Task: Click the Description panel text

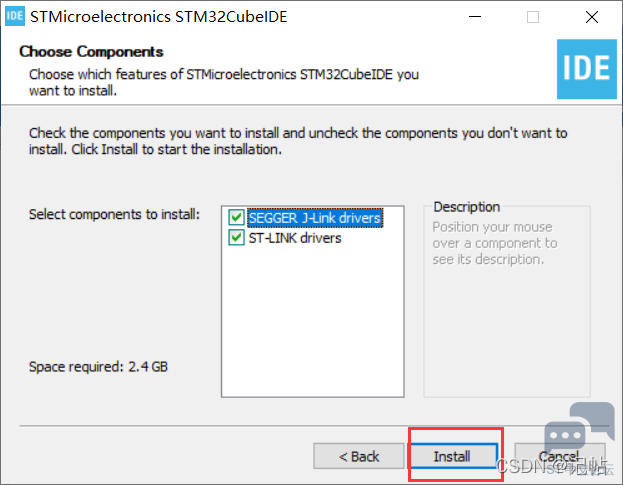Action: 495,243
